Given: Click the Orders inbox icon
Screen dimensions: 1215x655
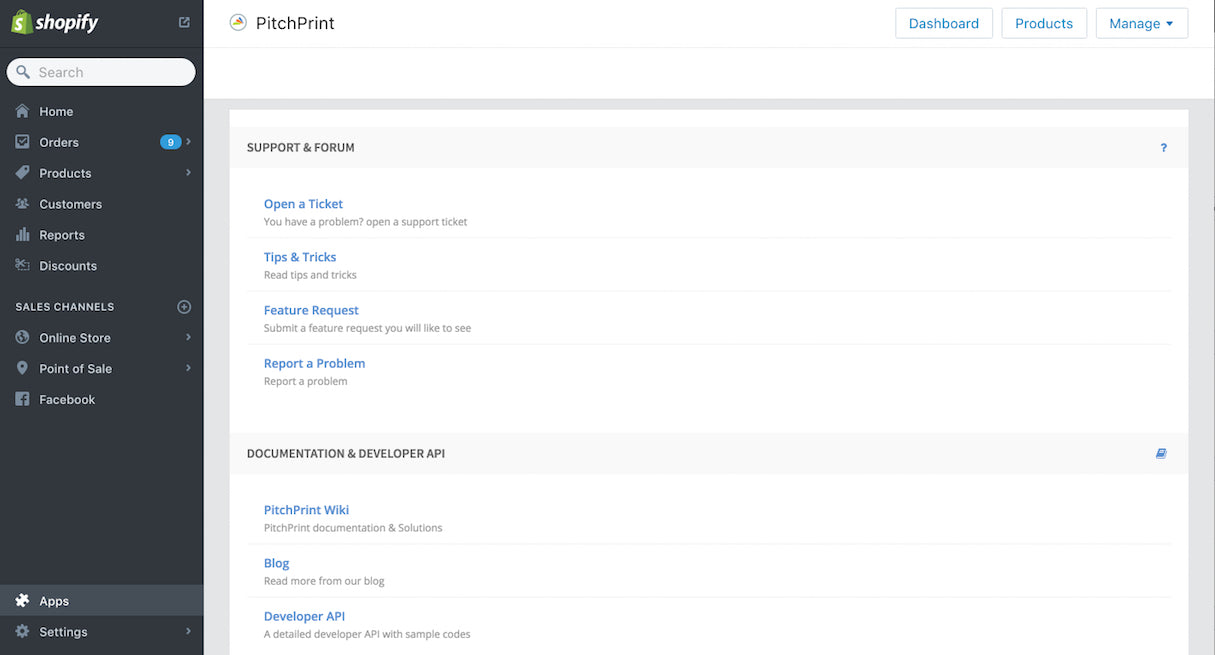Looking at the screenshot, I should click(22, 142).
